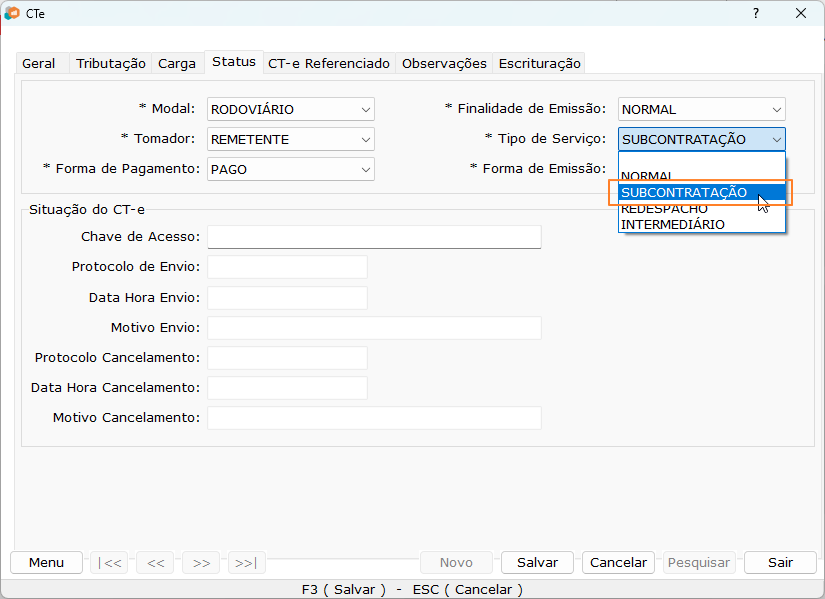
Task: Click the ESC ( Cancelar ) status text
Action: tap(468, 590)
